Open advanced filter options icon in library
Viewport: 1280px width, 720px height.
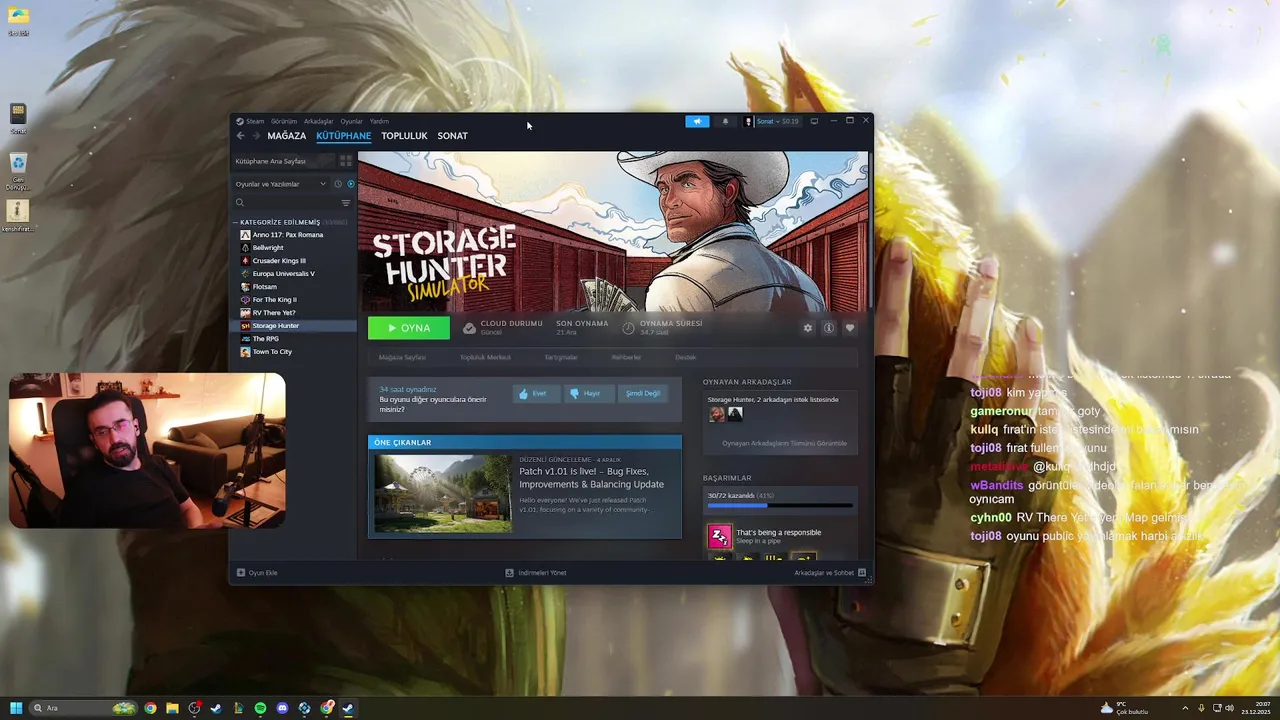[346, 203]
